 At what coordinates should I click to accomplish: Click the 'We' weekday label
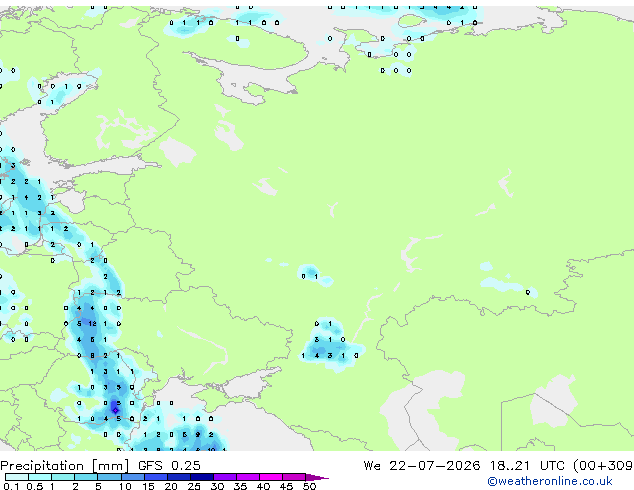point(372,466)
